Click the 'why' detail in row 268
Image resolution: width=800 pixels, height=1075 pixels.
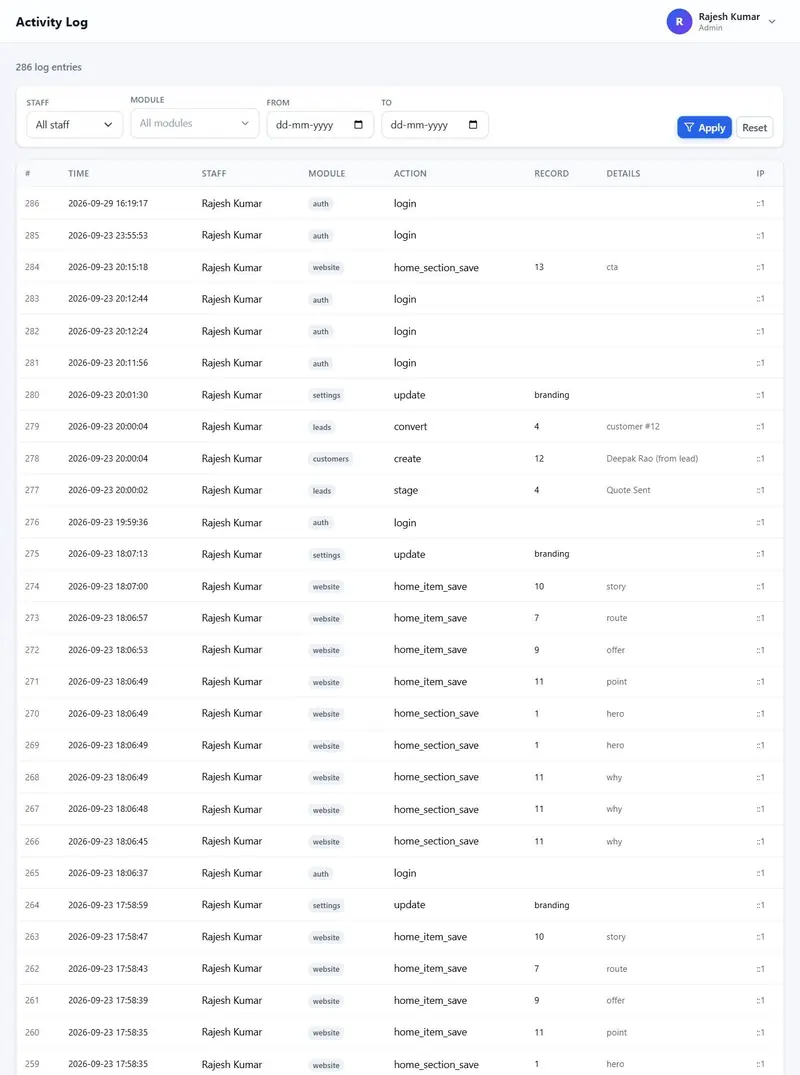(x=614, y=777)
